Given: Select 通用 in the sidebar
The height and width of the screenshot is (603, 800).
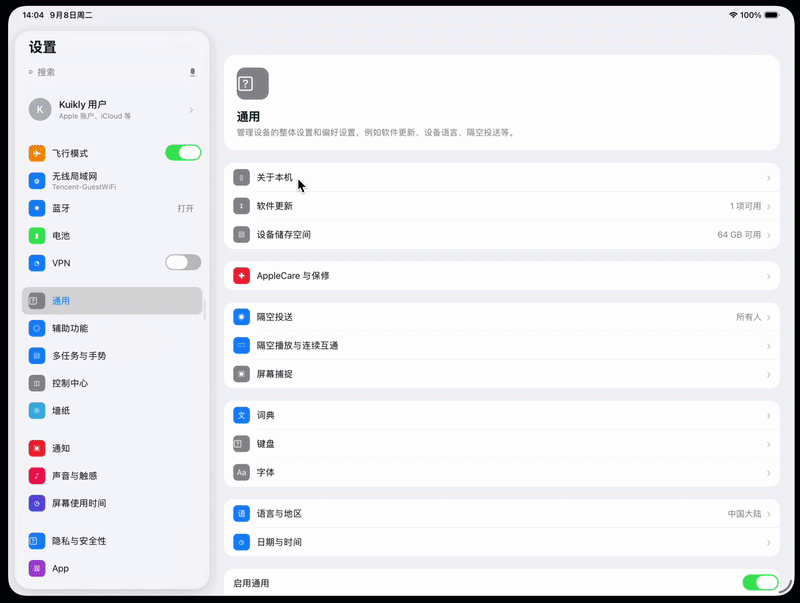Looking at the screenshot, I should click(112, 300).
